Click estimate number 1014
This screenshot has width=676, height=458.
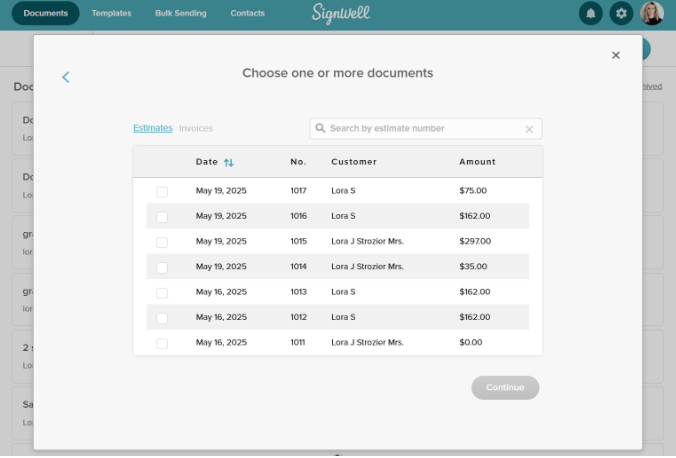(x=298, y=267)
